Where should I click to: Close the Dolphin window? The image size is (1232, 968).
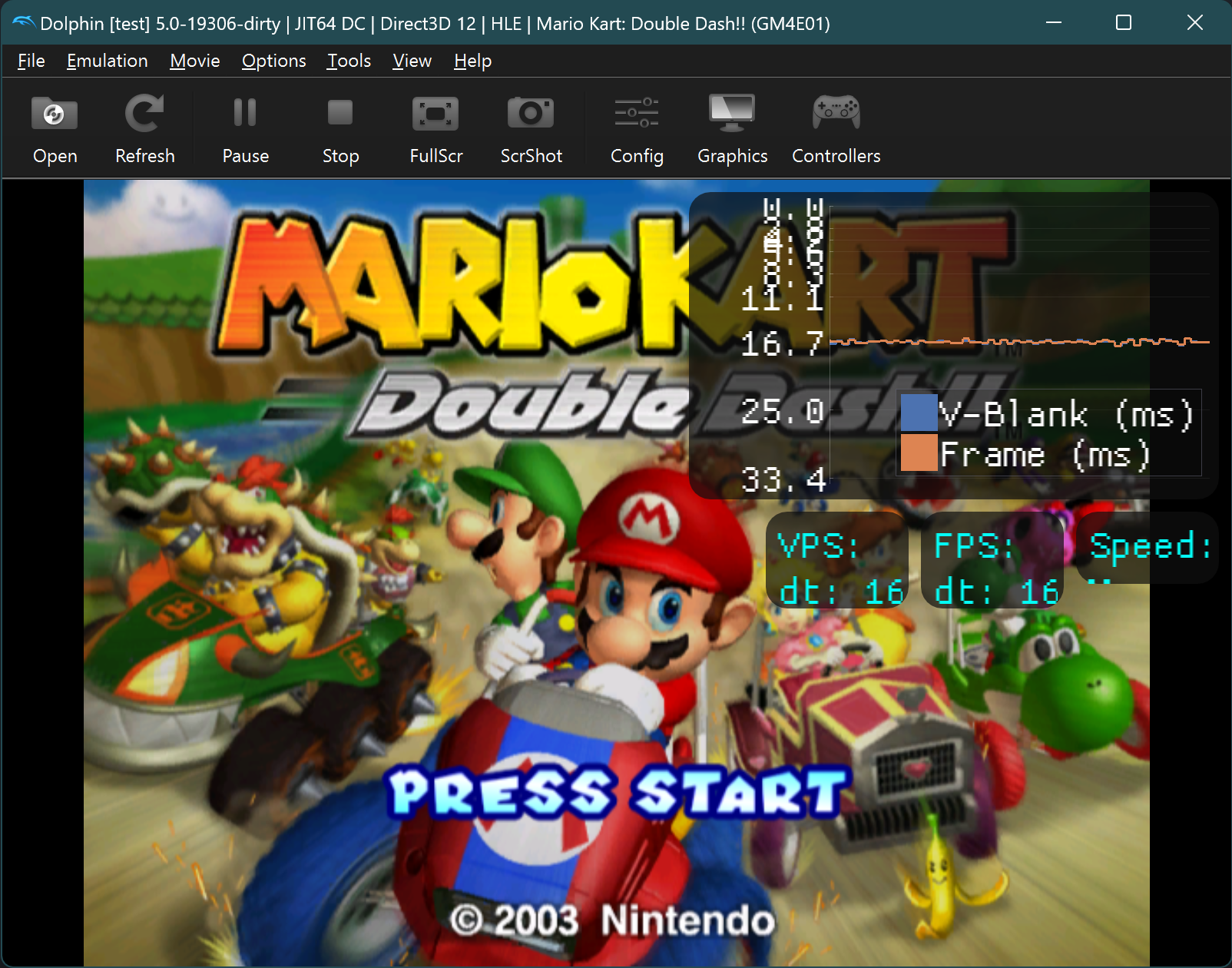(x=1195, y=23)
